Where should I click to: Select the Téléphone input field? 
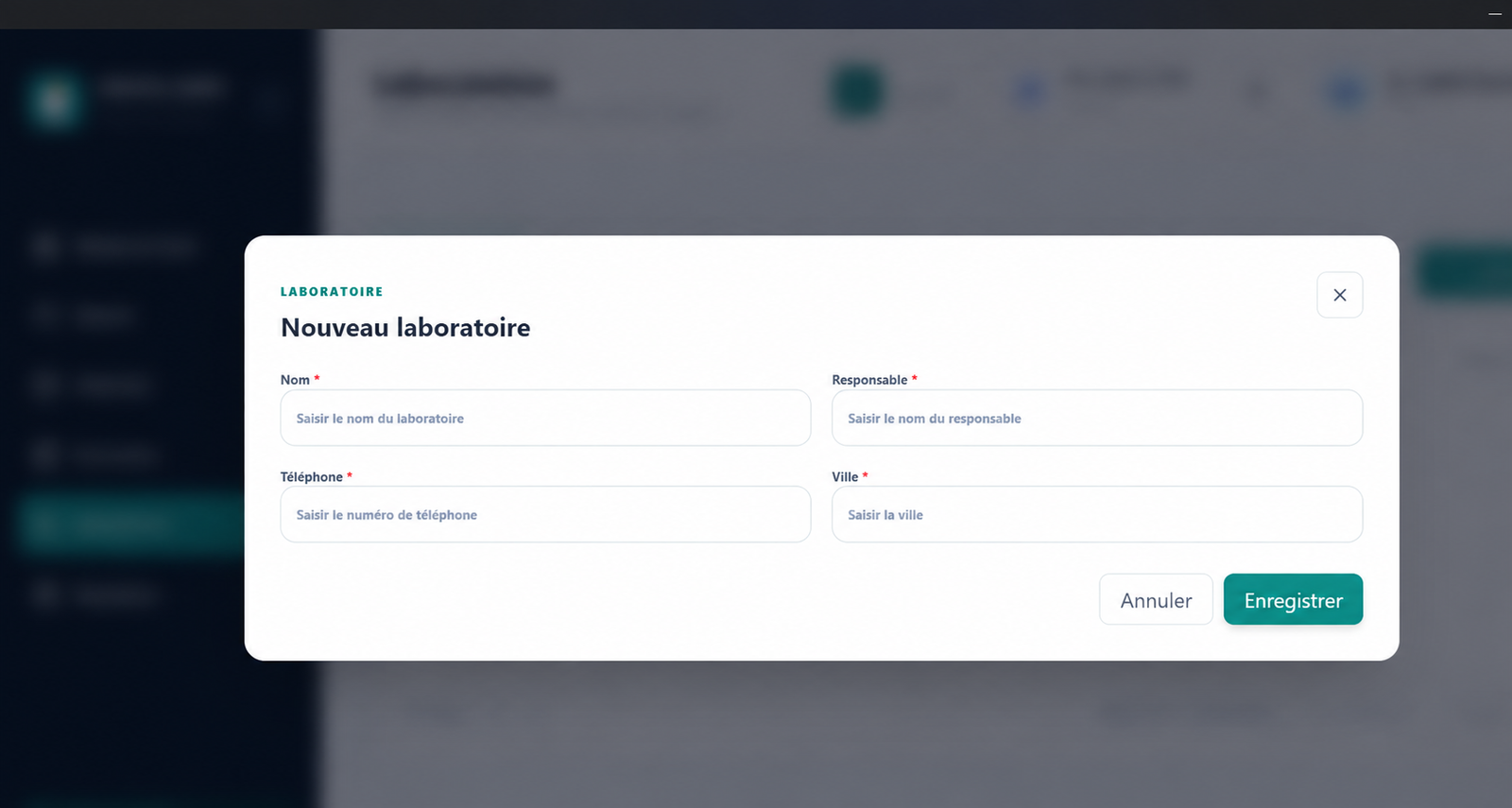pyautogui.click(x=545, y=514)
